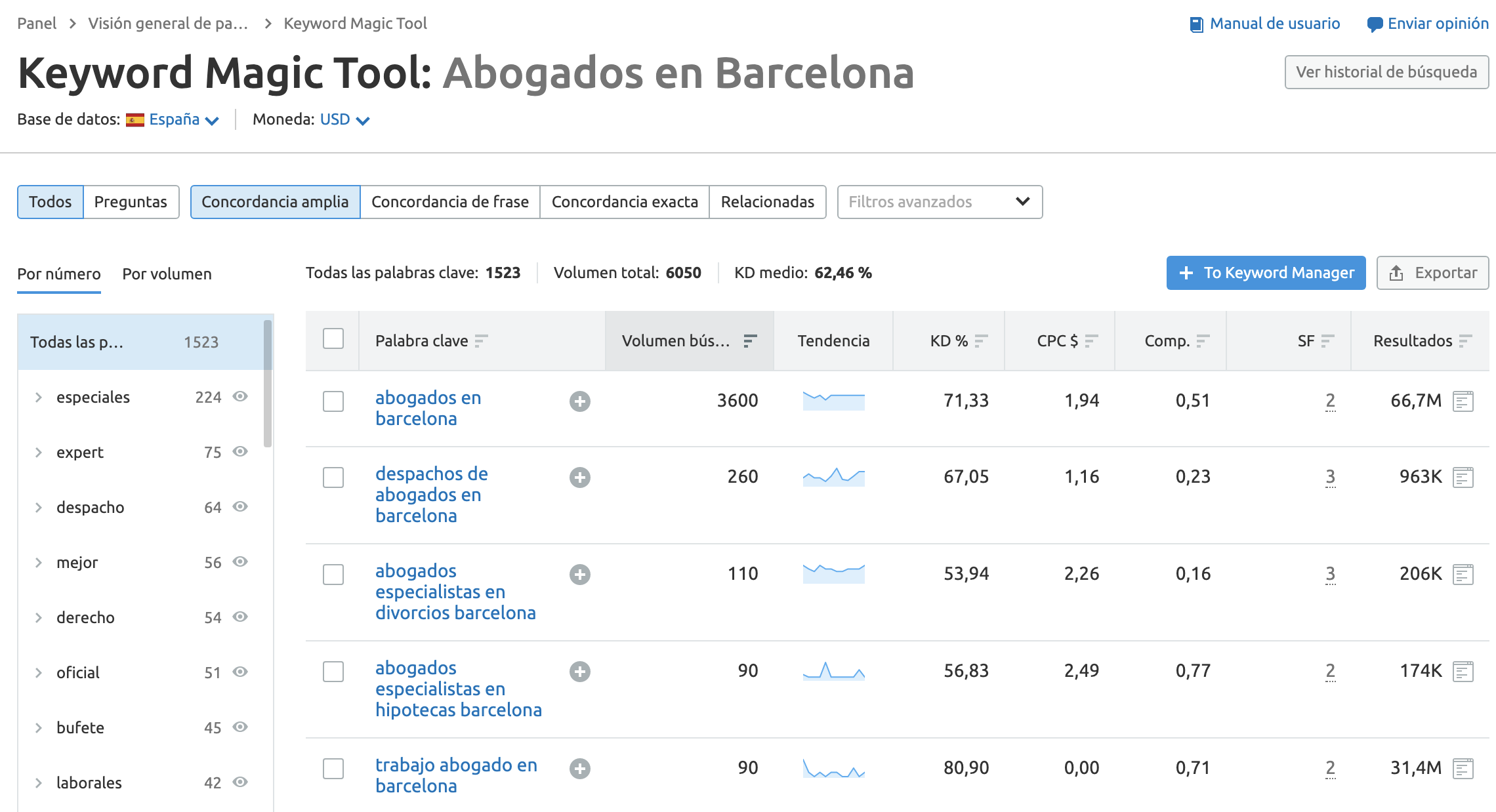Check the 'trabajo abogado en barcelona' checkbox
Image resolution: width=1496 pixels, height=812 pixels.
point(333,769)
